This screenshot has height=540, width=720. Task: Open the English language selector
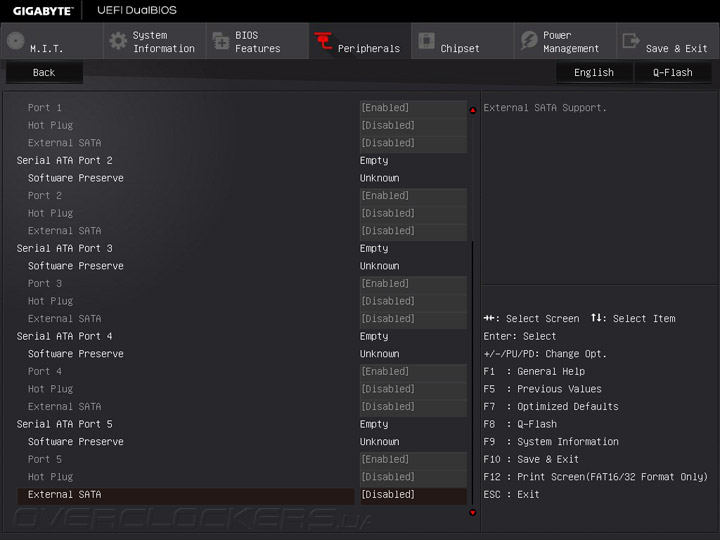tap(594, 73)
